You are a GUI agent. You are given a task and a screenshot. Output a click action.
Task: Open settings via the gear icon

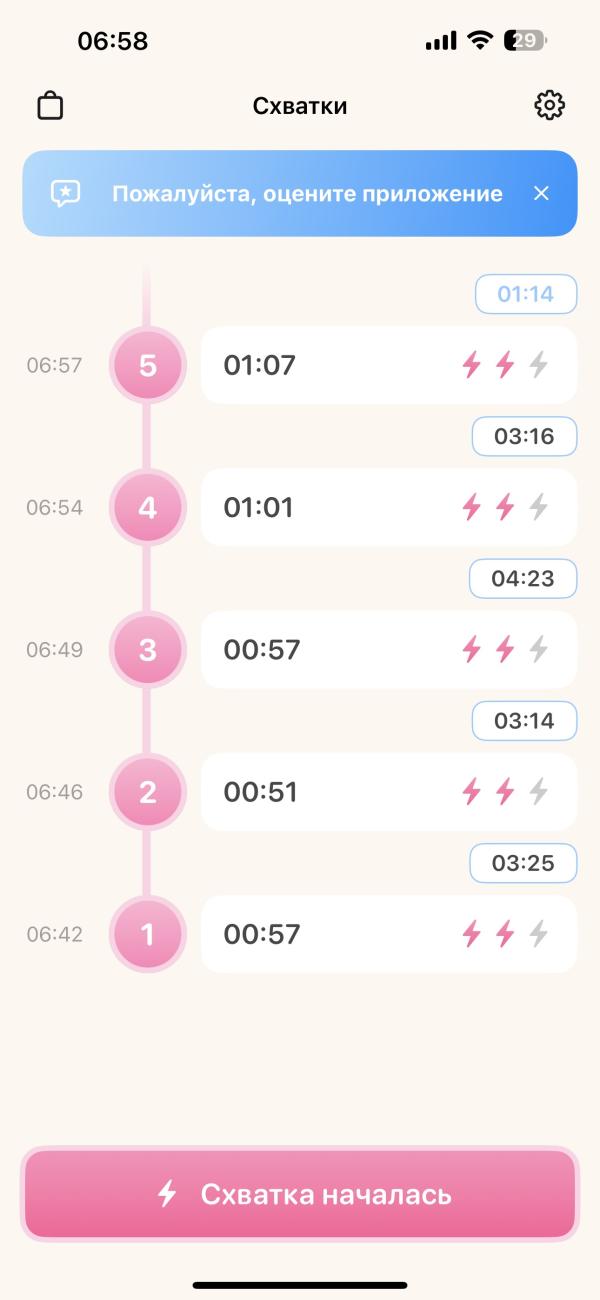tap(550, 105)
